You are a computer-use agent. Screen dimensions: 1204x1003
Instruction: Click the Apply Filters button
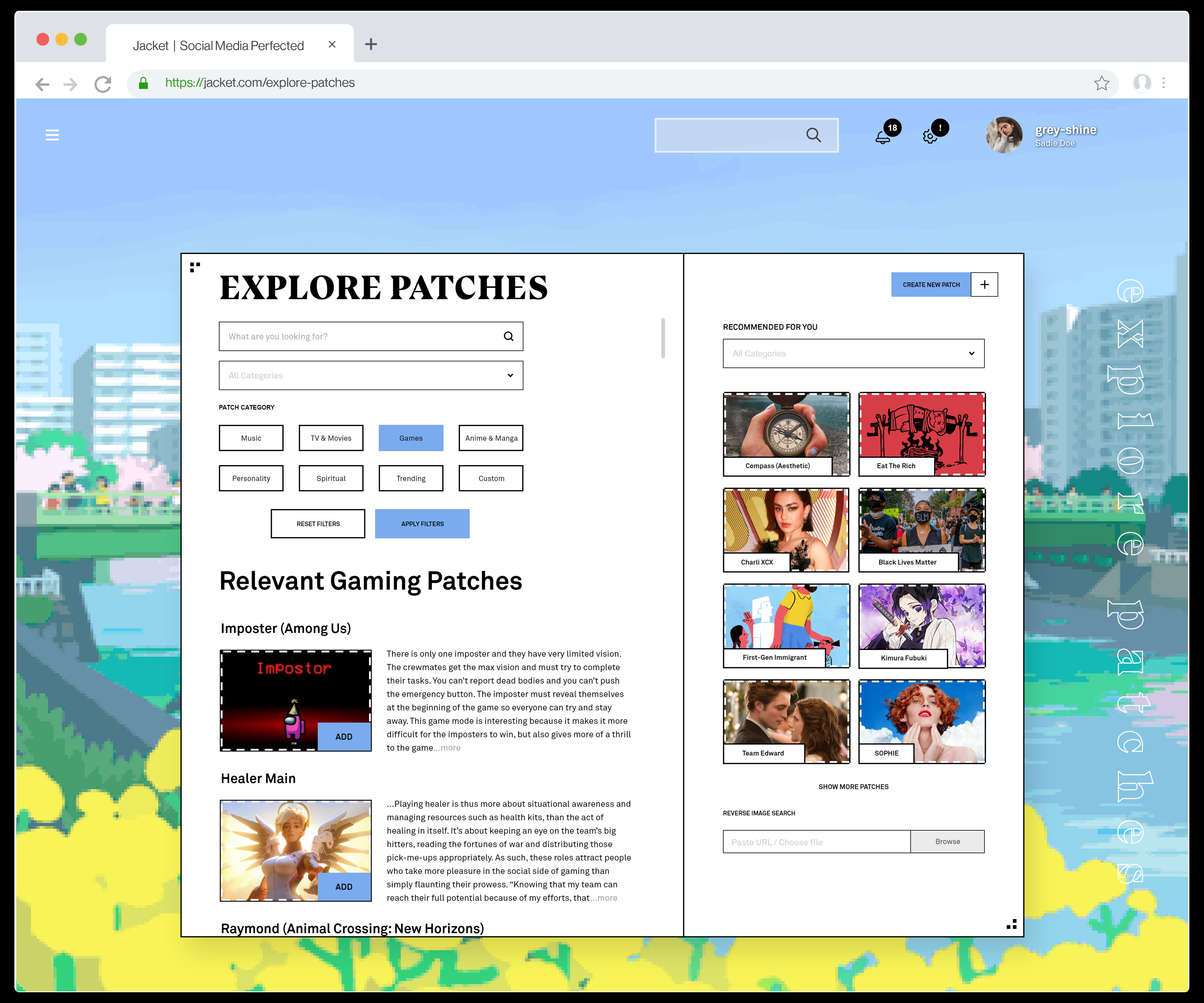click(x=422, y=524)
